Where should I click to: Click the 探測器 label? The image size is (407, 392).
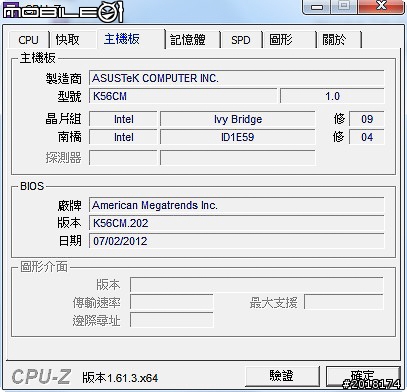(64, 158)
